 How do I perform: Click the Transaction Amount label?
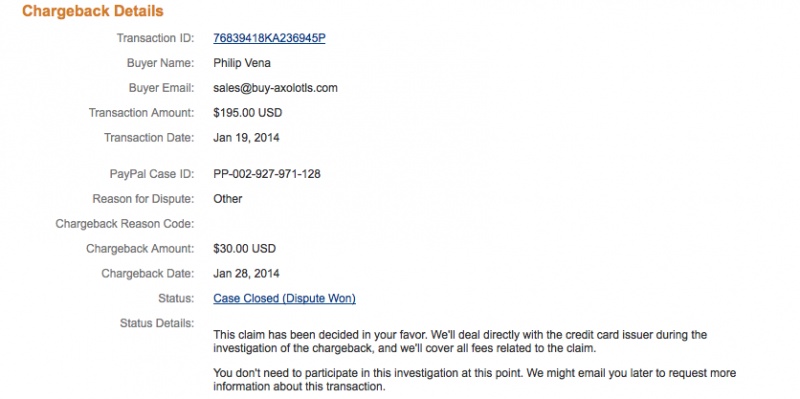pos(141,113)
